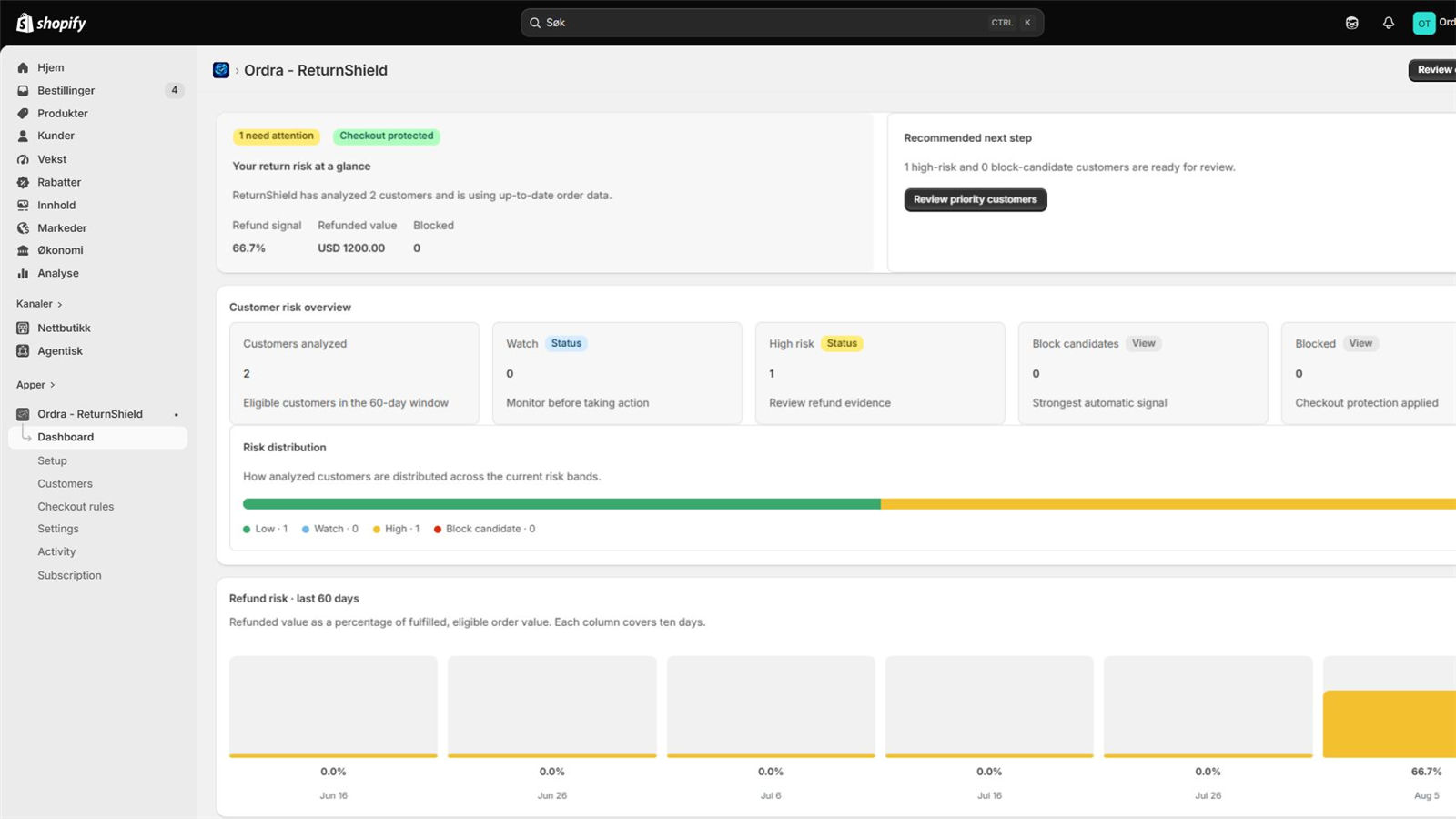Screen dimensions: 1456x819
Task: Click the Analyse bar chart icon
Action: tap(23, 273)
